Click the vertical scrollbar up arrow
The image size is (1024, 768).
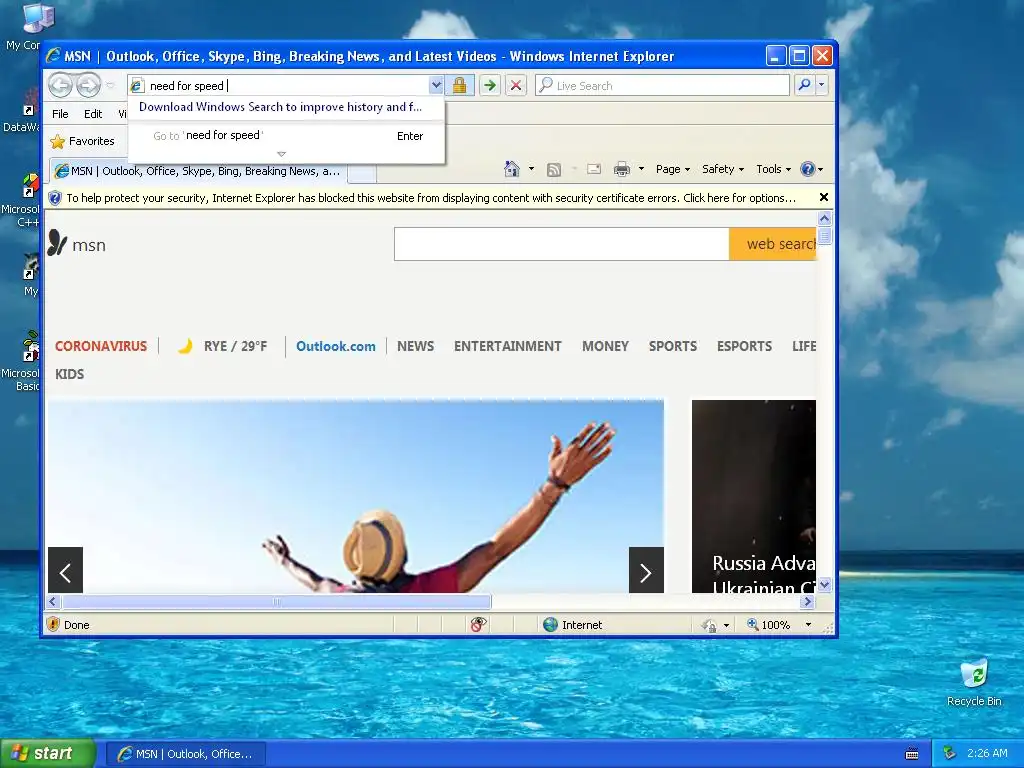click(824, 219)
